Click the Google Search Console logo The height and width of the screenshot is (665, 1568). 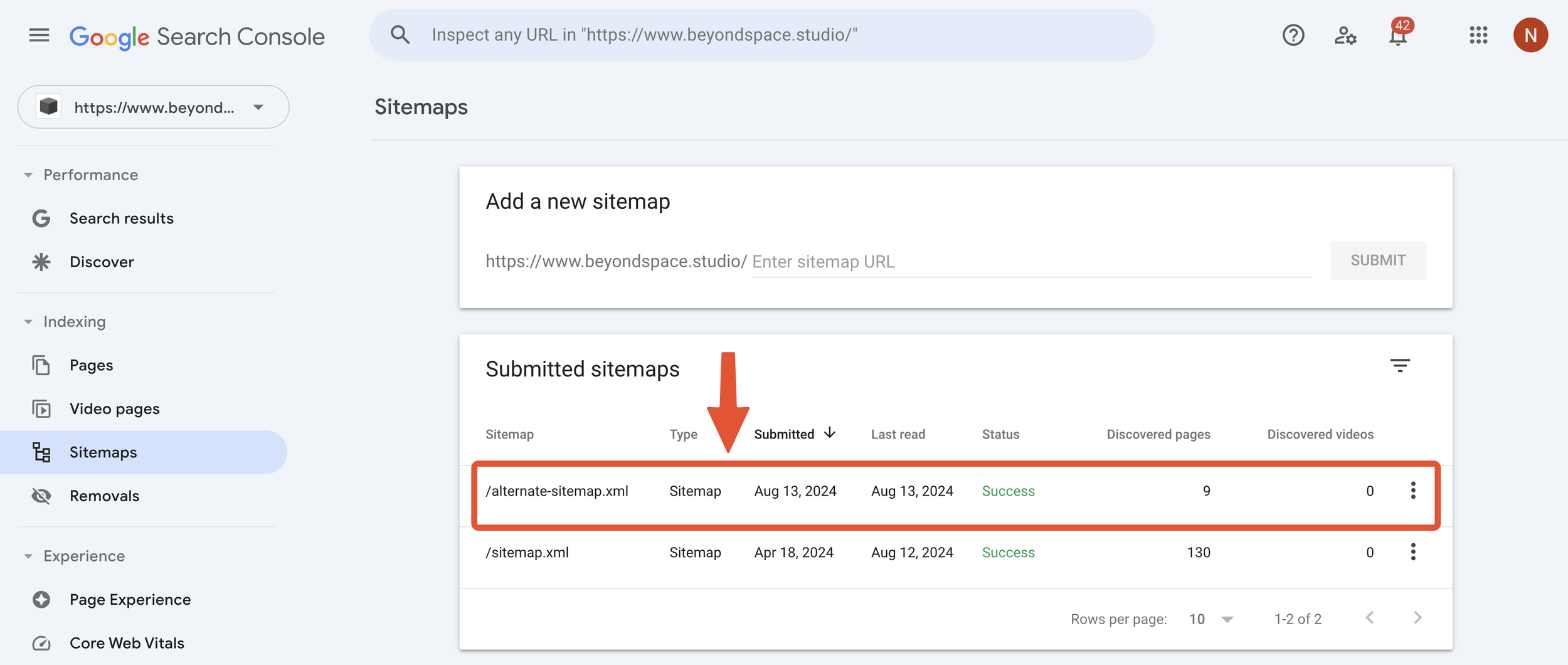197,37
